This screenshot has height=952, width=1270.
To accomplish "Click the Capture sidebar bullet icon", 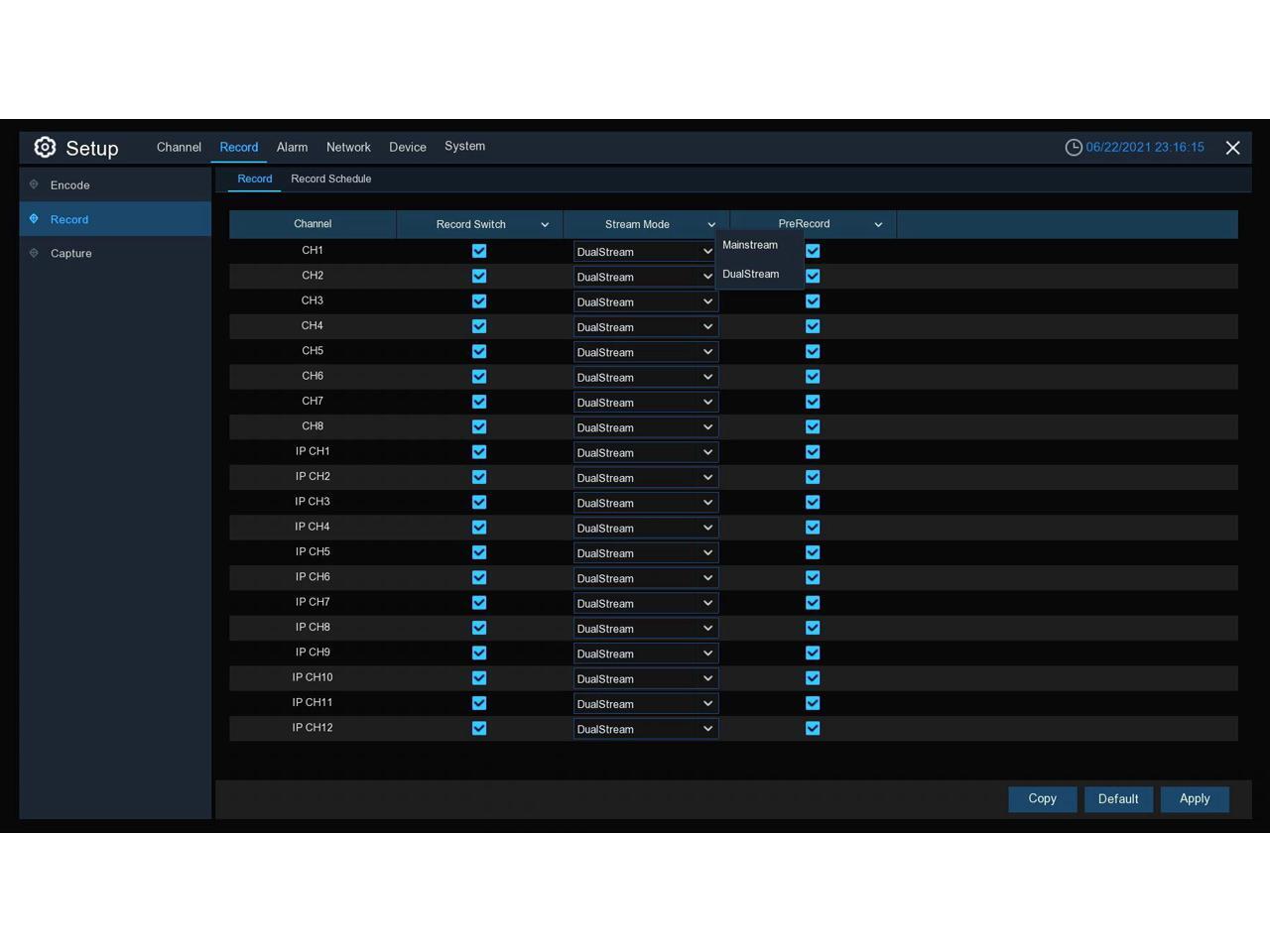I will (34, 253).
